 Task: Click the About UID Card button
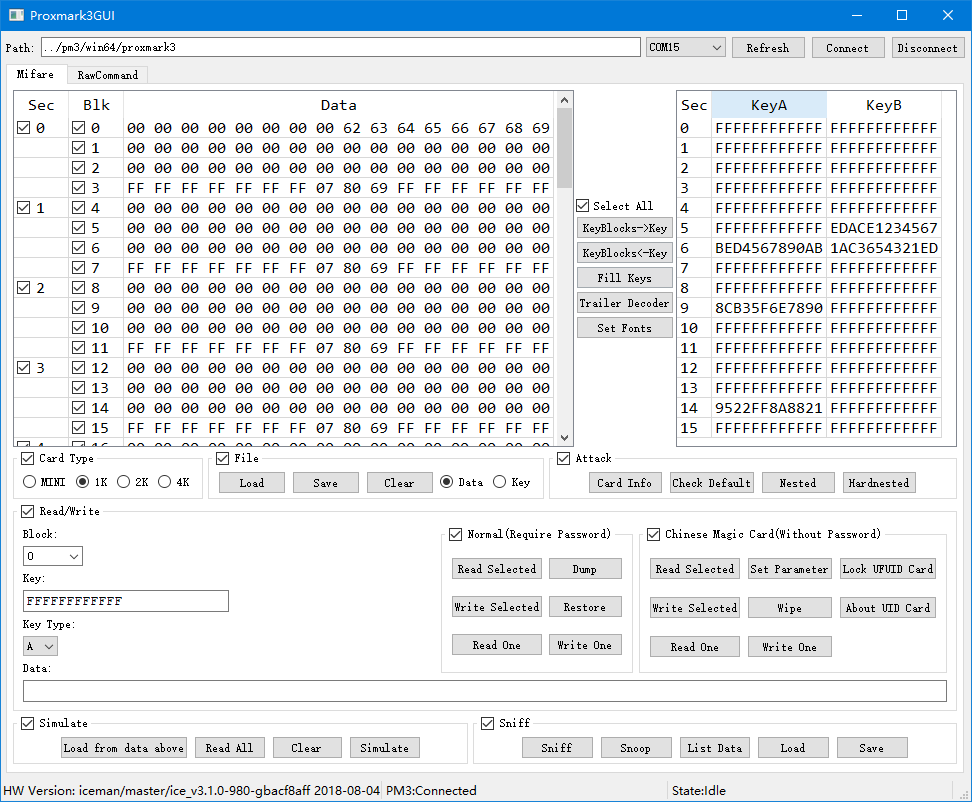coord(888,608)
